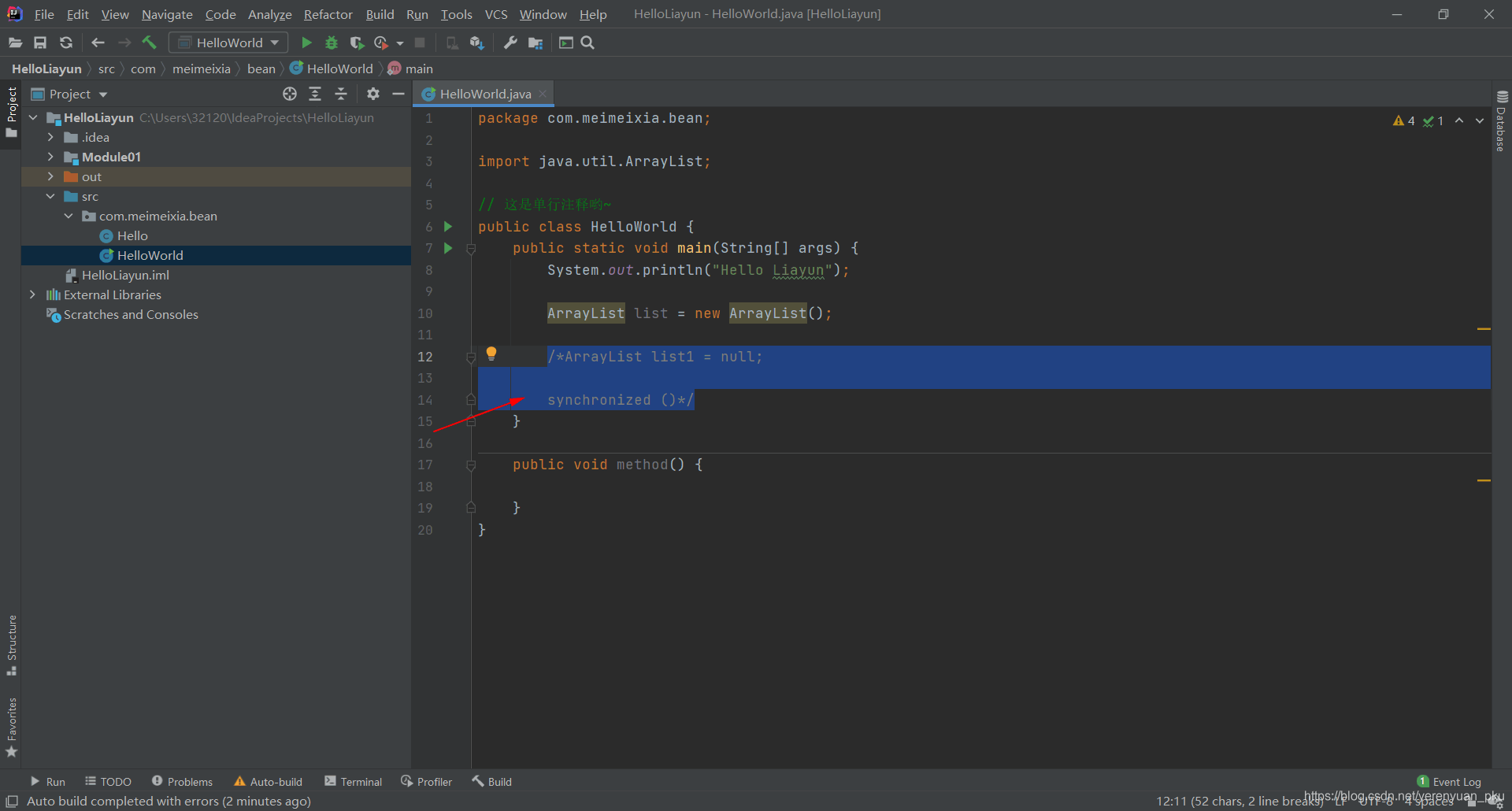This screenshot has height=811, width=1512.
Task: Click the Save All toolbar icon
Action: (40, 43)
